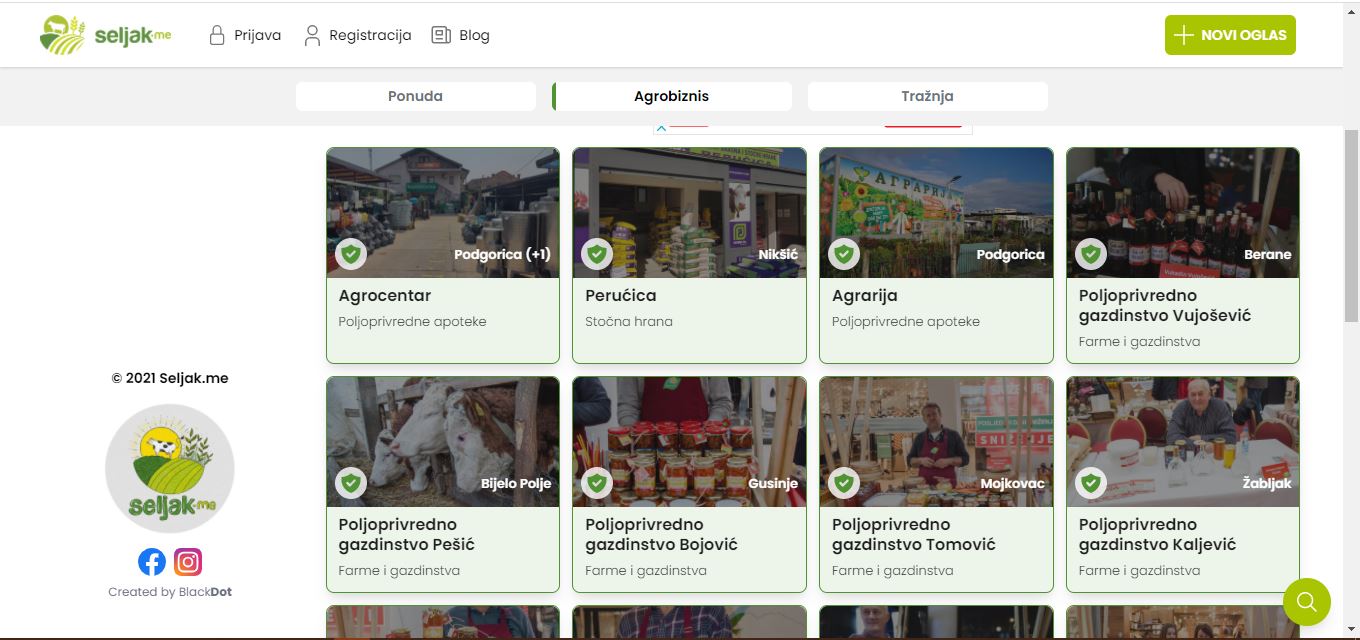Click verified shield badge on Agrocentar card
This screenshot has height=640, width=1360.
350,254
